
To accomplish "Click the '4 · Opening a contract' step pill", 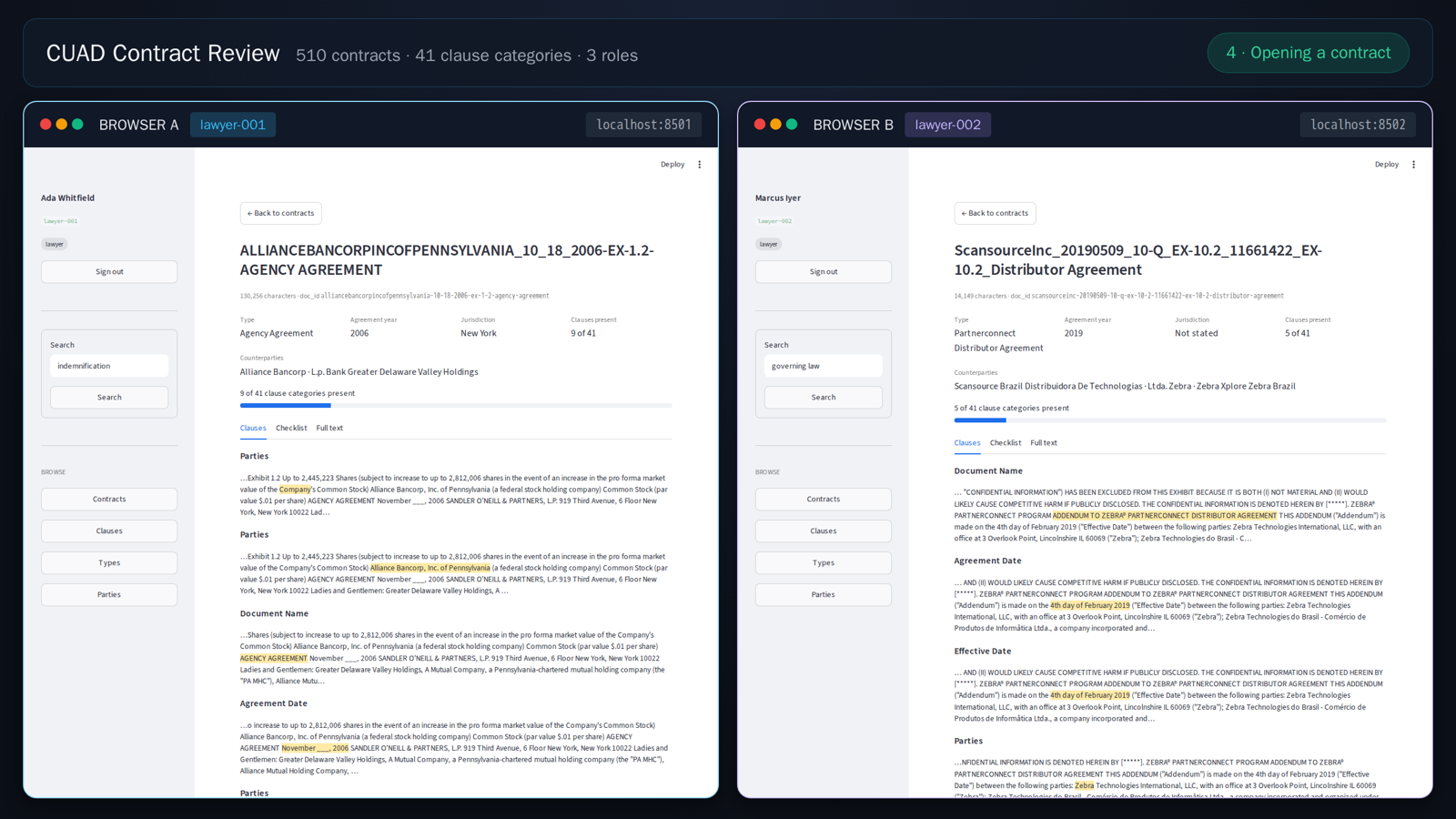I will [x=1309, y=53].
